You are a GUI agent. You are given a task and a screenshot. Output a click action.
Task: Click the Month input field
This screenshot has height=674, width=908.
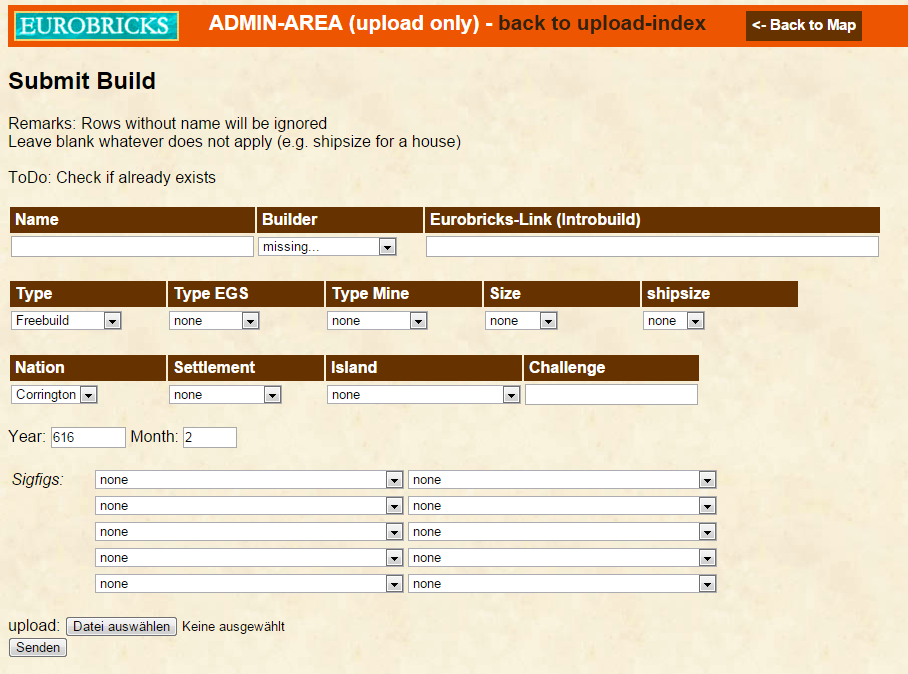[x=210, y=437]
